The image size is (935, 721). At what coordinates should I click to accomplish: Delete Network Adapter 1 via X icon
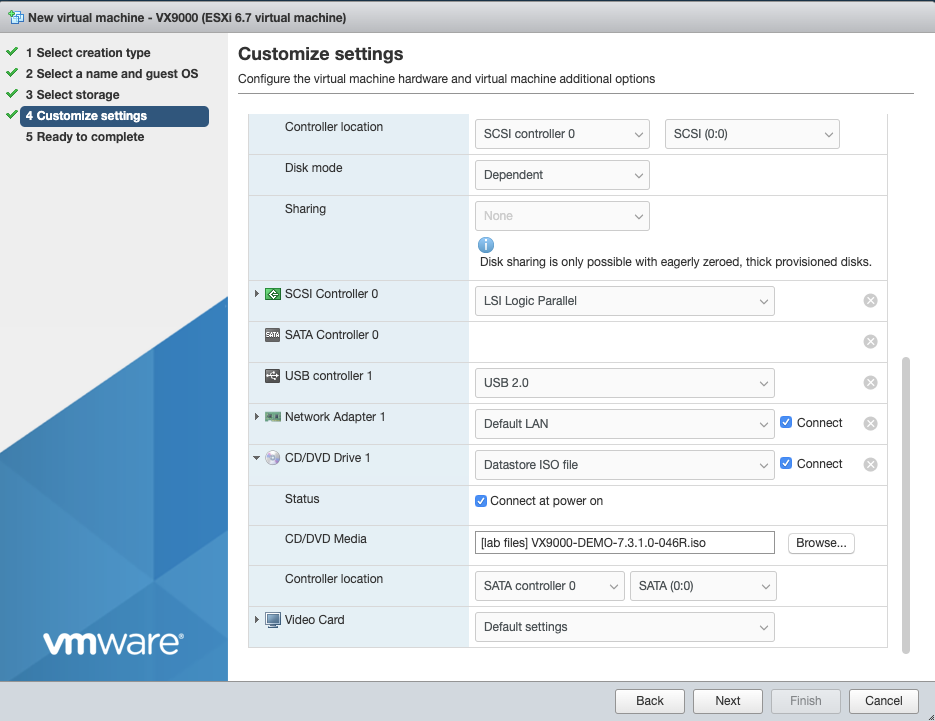(870, 424)
